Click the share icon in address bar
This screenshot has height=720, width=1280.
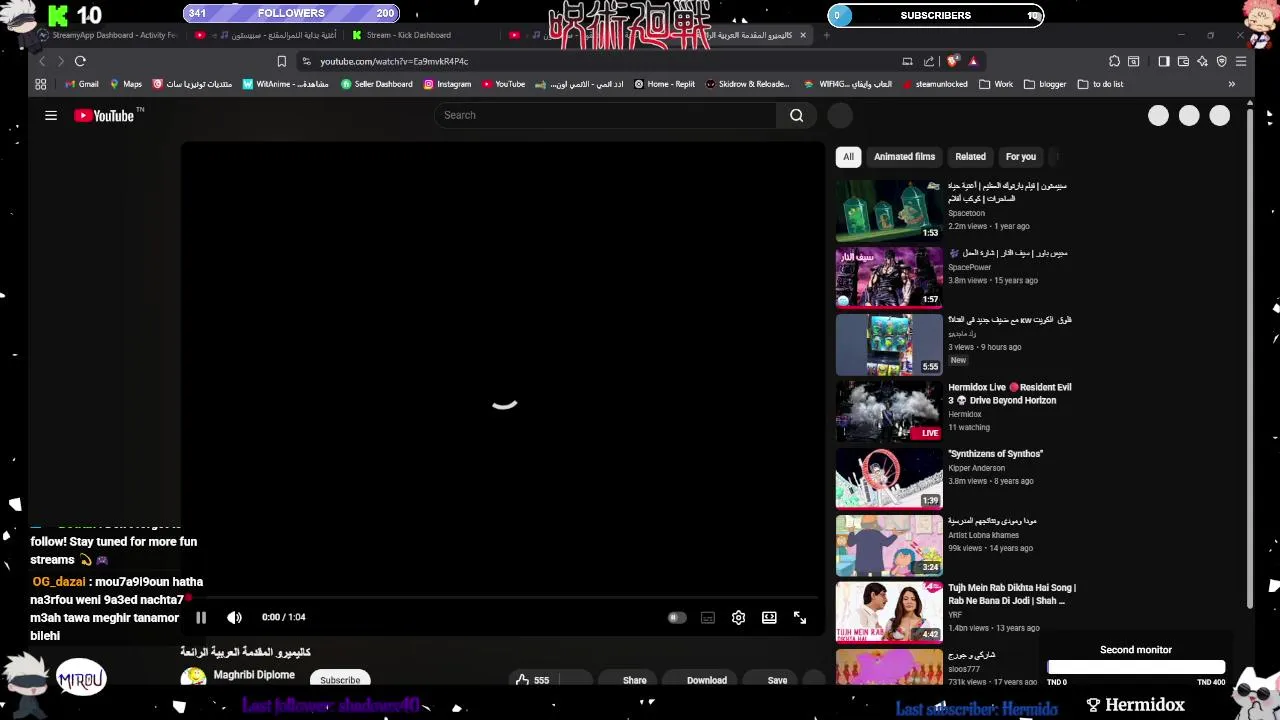coord(929,61)
